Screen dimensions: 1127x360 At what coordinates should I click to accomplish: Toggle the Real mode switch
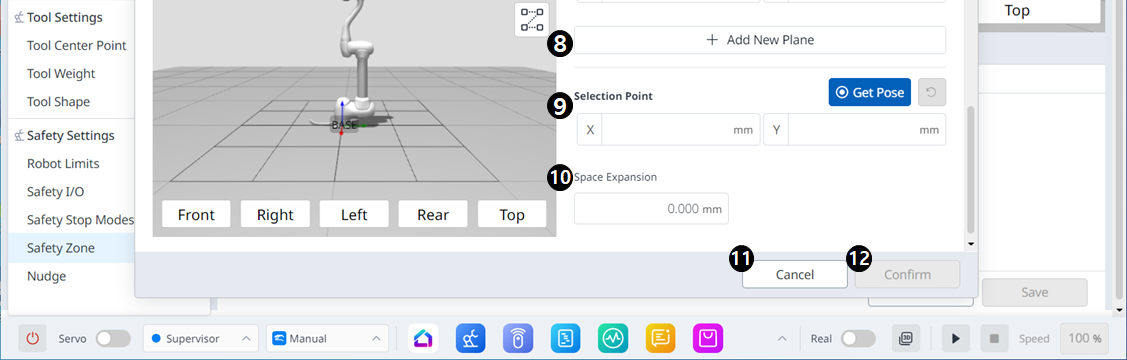click(x=858, y=338)
